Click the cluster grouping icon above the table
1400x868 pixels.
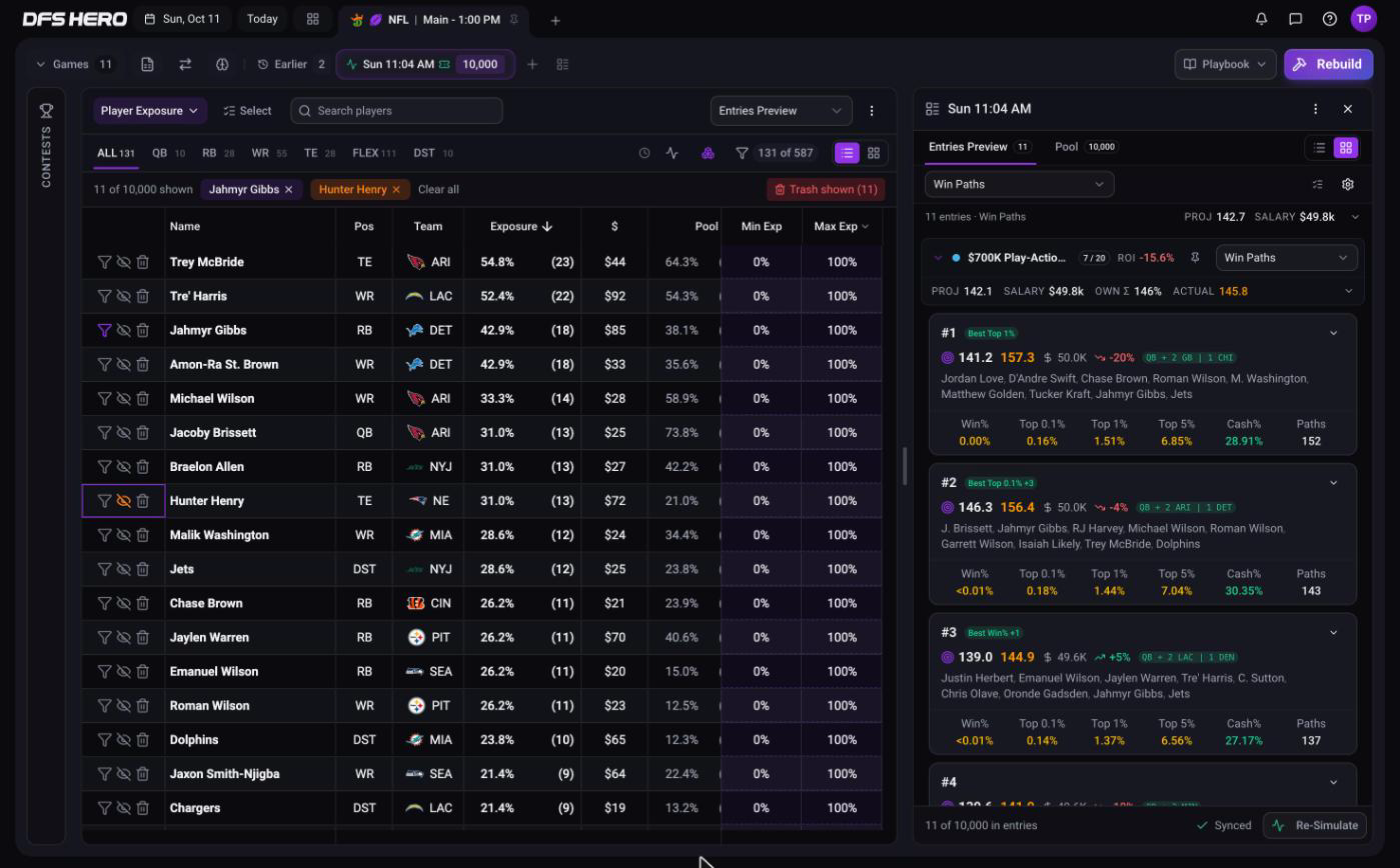pos(708,153)
